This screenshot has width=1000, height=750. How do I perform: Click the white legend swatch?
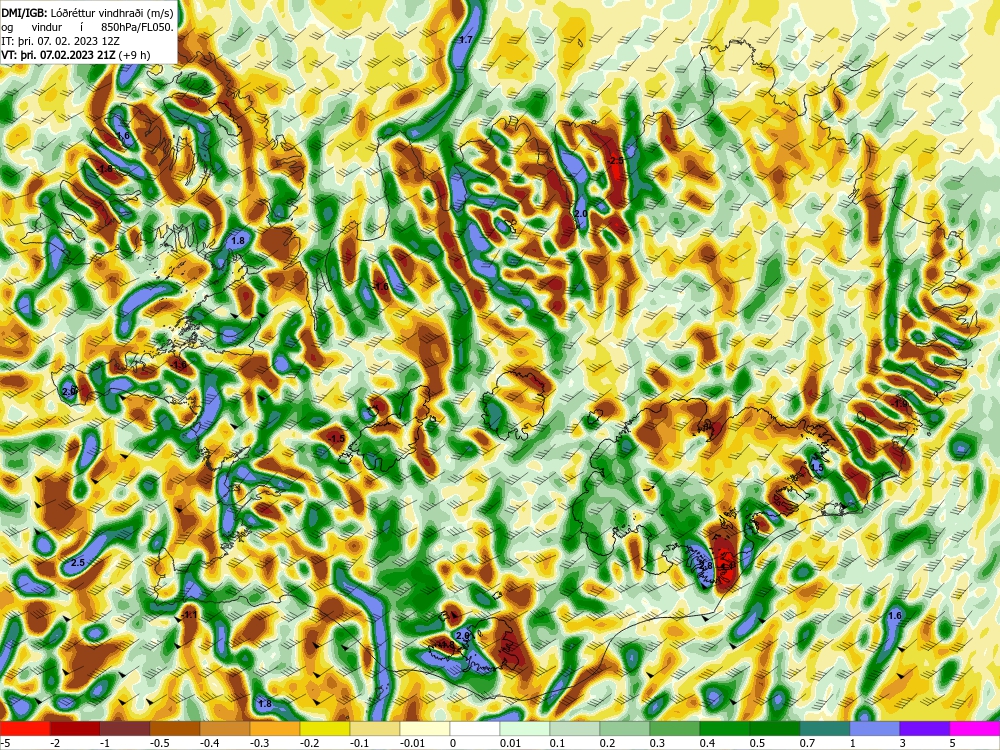[474, 728]
